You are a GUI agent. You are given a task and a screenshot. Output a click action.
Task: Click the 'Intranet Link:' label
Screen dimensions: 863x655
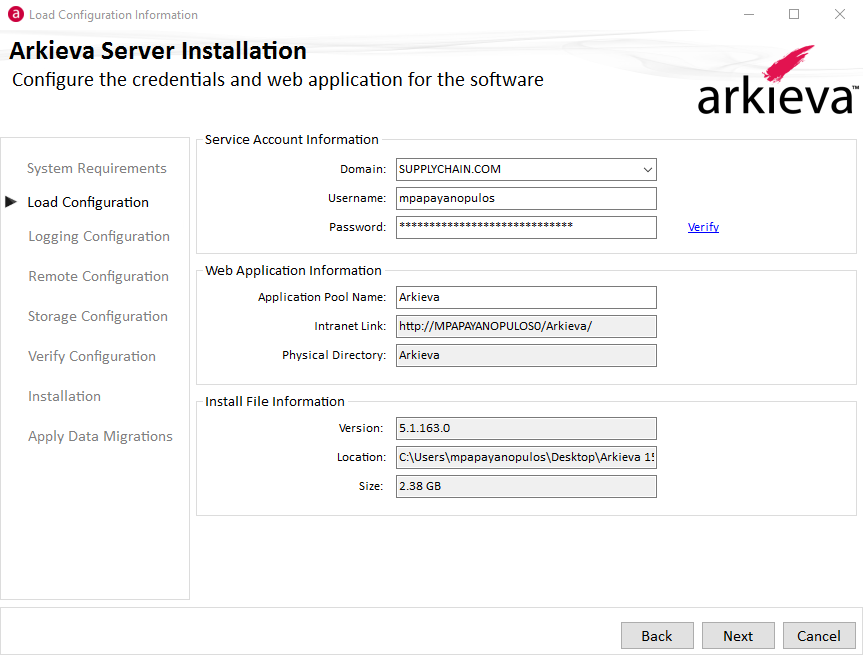pyautogui.click(x=350, y=326)
